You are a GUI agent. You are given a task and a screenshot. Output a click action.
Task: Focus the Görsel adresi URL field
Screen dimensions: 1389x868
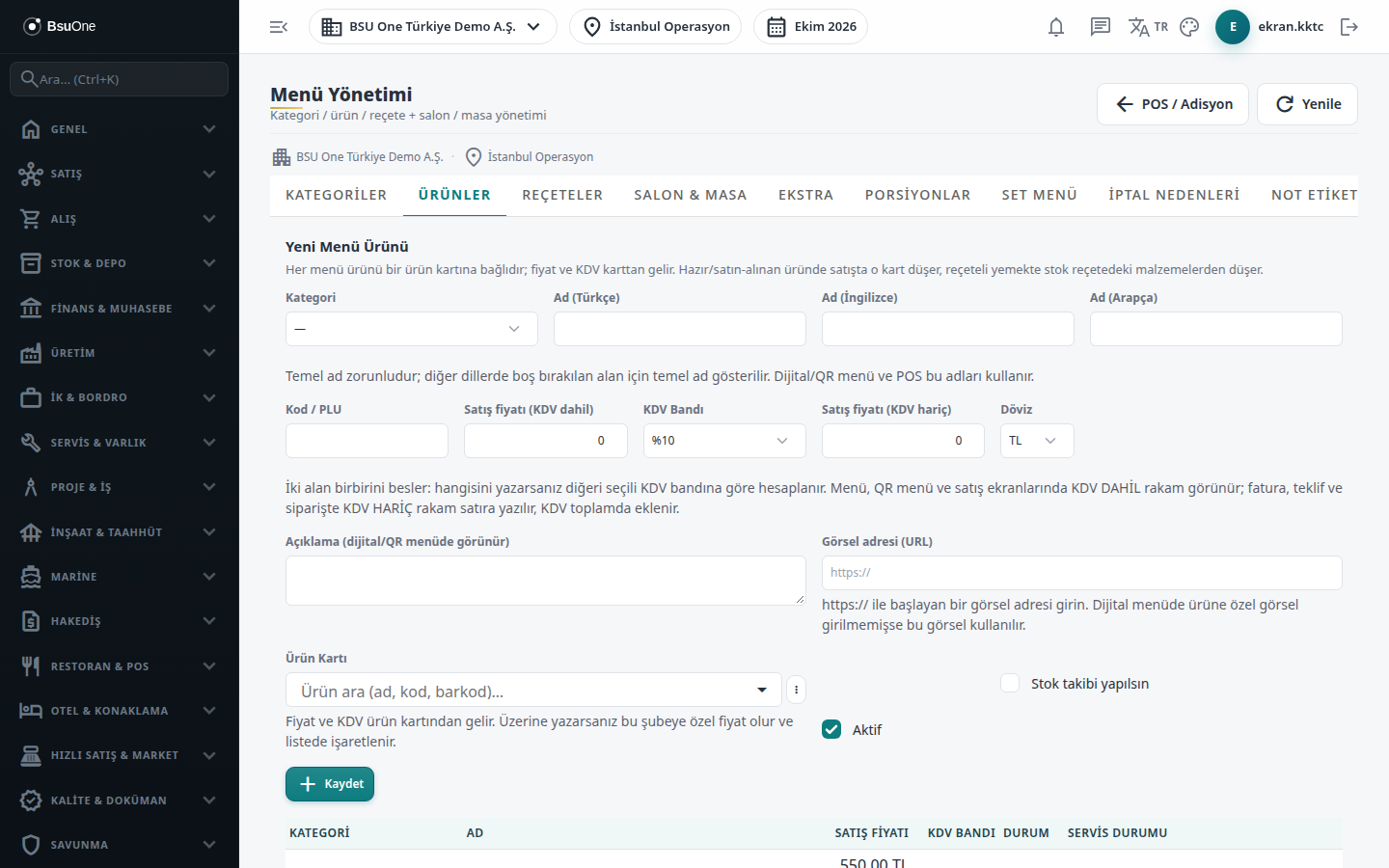point(1082,573)
